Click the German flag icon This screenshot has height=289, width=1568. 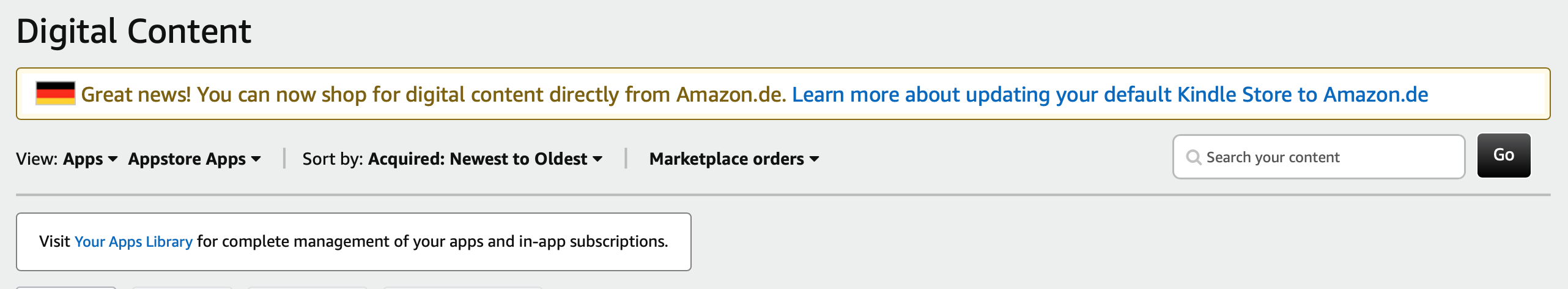tap(55, 94)
